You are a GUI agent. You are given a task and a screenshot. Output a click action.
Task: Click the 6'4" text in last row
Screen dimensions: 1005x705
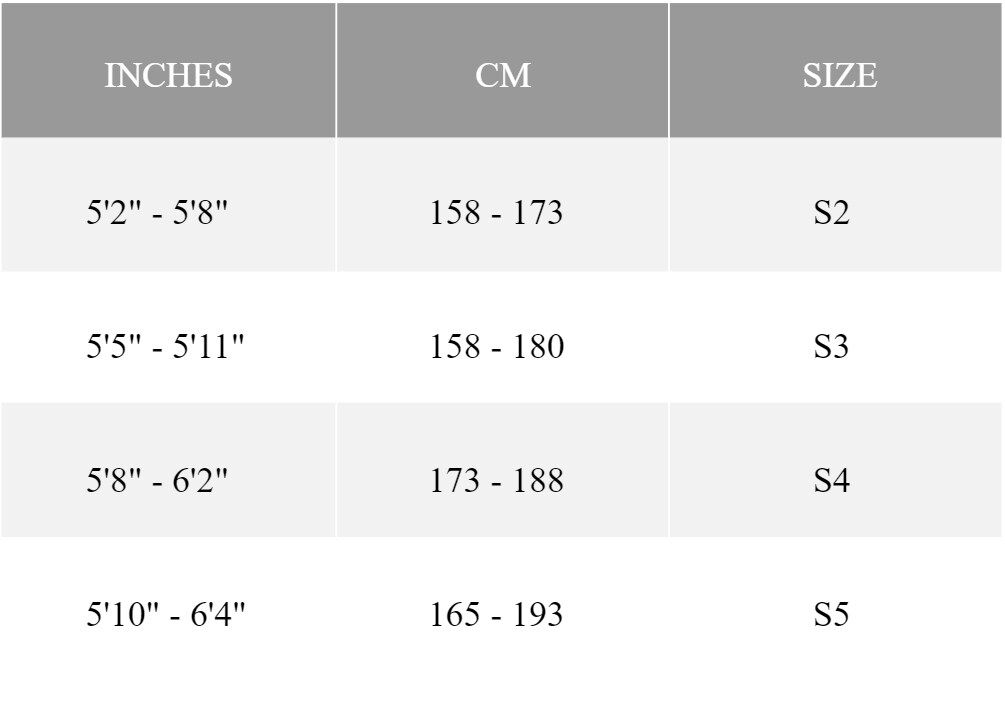coord(218,613)
